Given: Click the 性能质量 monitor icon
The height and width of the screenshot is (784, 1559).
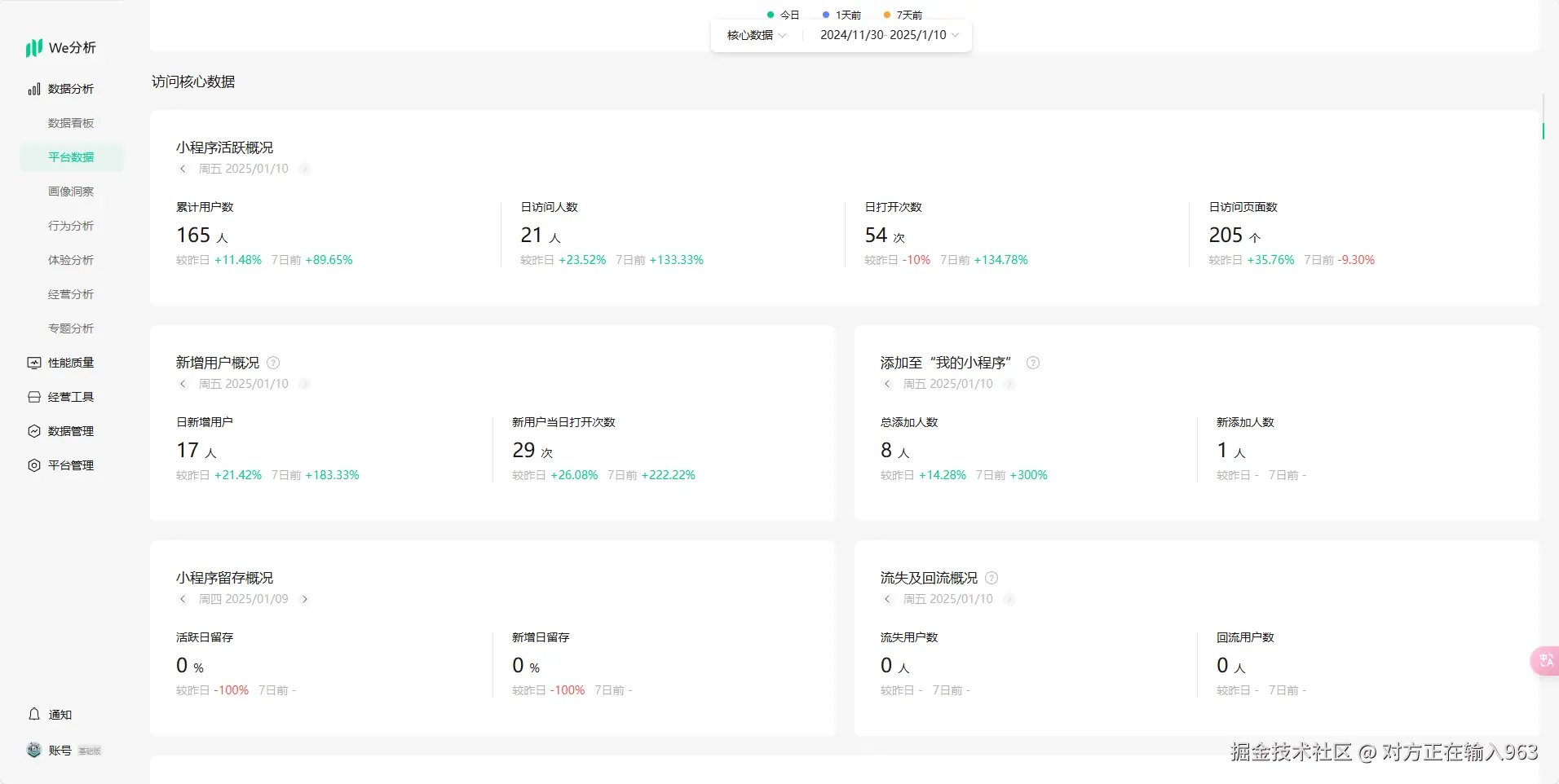Looking at the screenshot, I should 34,363.
